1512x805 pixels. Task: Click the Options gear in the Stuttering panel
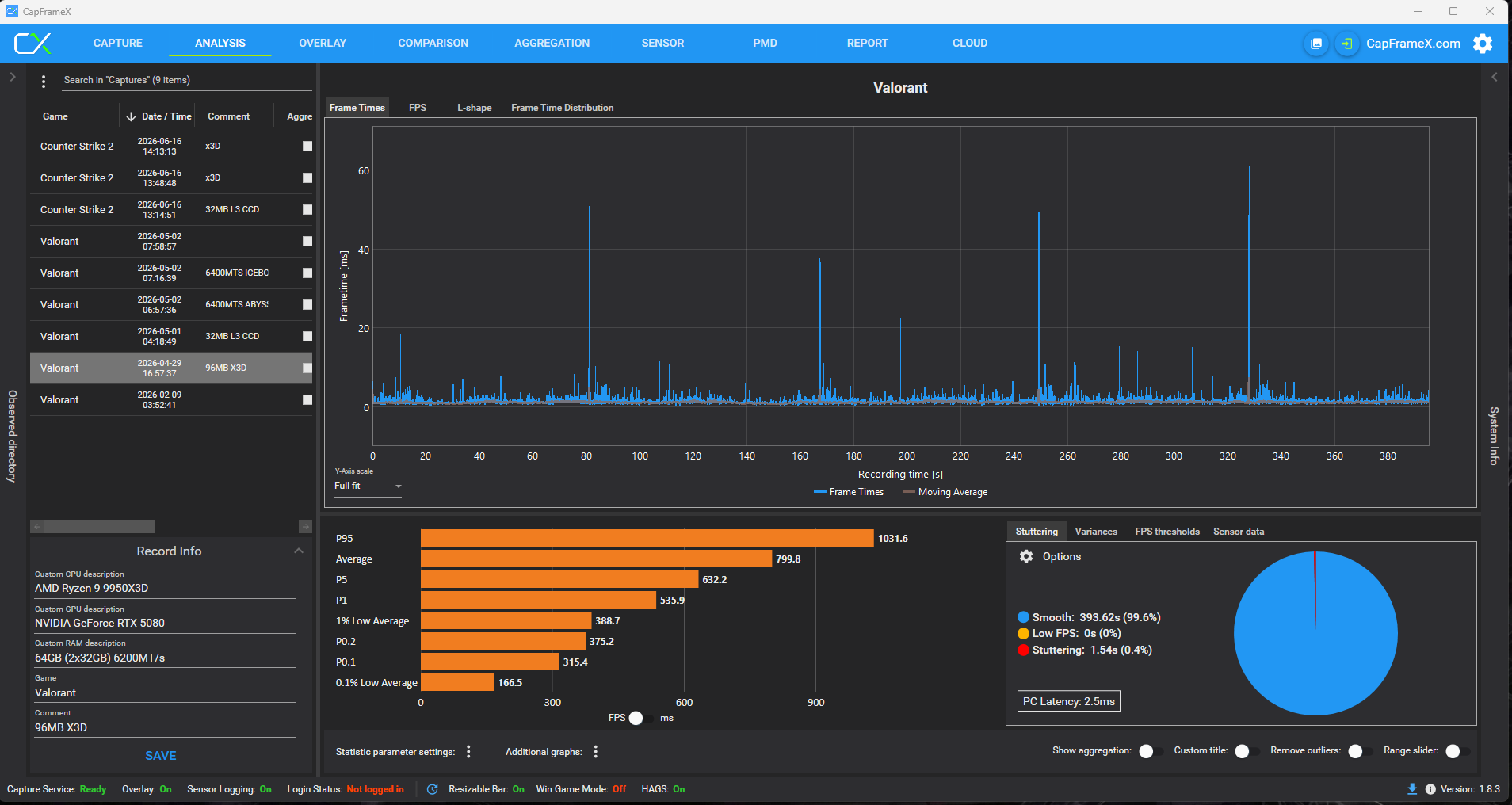[x=1026, y=556]
